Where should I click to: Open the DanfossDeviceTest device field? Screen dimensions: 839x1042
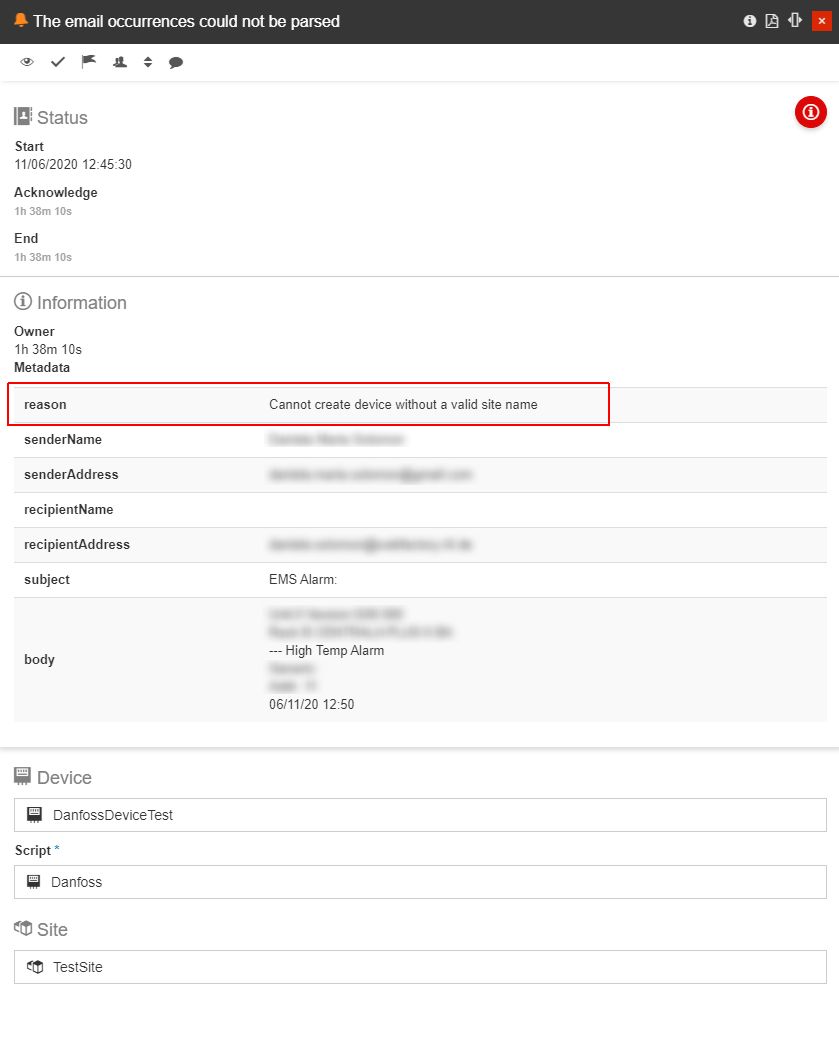pyautogui.click(x=420, y=815)
